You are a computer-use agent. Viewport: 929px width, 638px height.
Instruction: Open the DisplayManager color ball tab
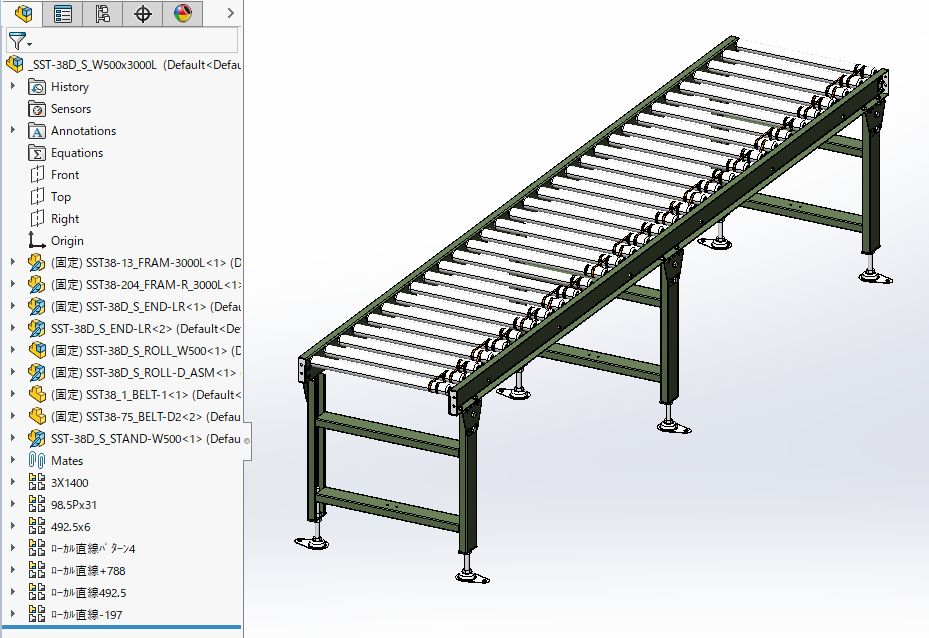point(182,13)
